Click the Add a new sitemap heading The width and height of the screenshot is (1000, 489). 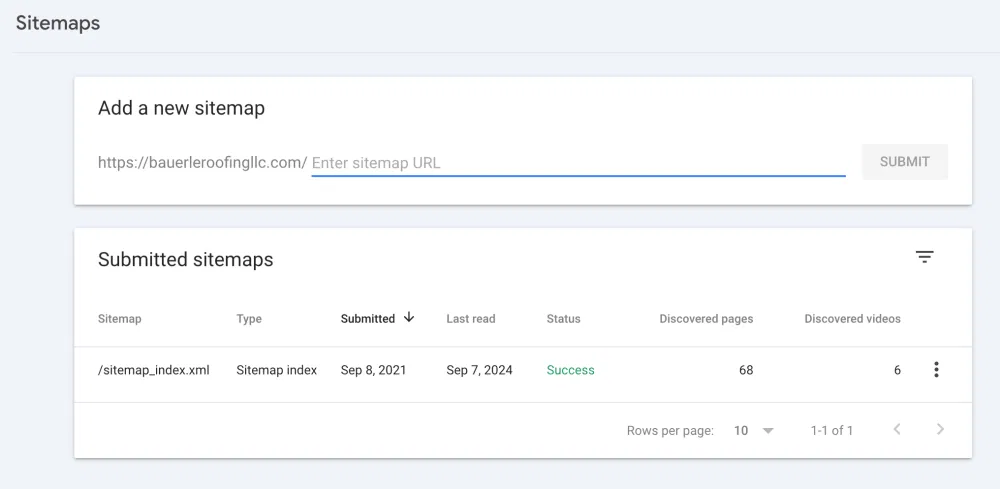tap(181, 108)
